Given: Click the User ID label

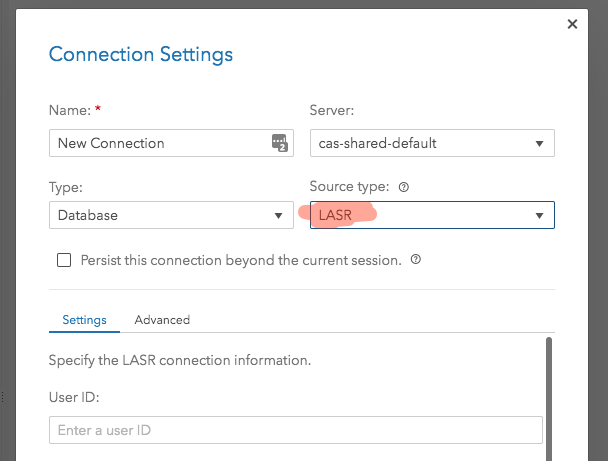Looking at the screenshot, I should 74,397.
